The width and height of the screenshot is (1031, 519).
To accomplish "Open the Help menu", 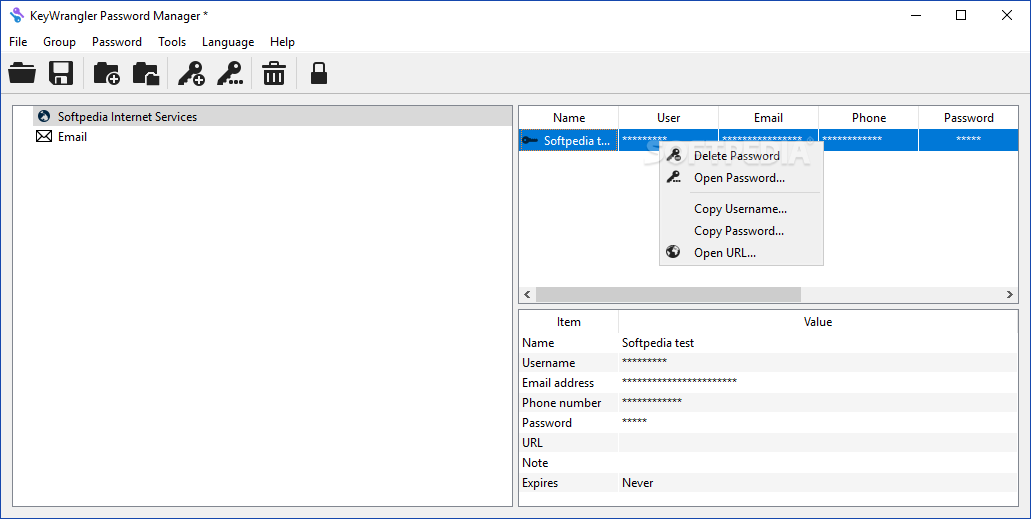I will click(282, 41).
